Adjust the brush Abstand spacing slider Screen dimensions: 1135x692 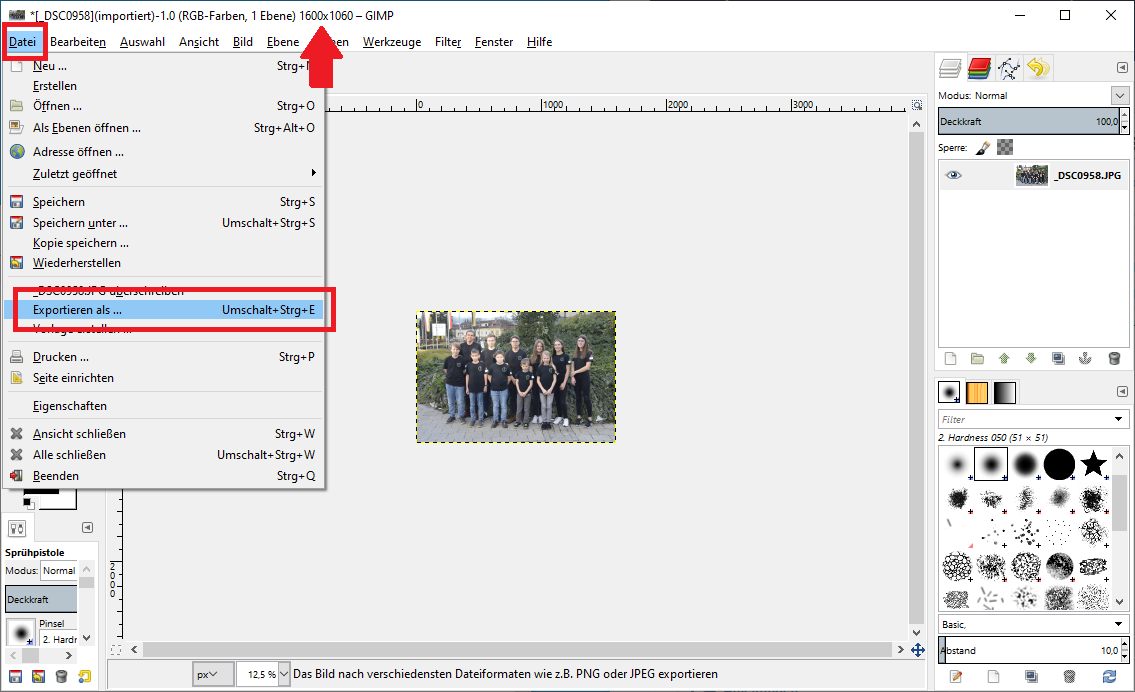click(x=1028, y=650)
